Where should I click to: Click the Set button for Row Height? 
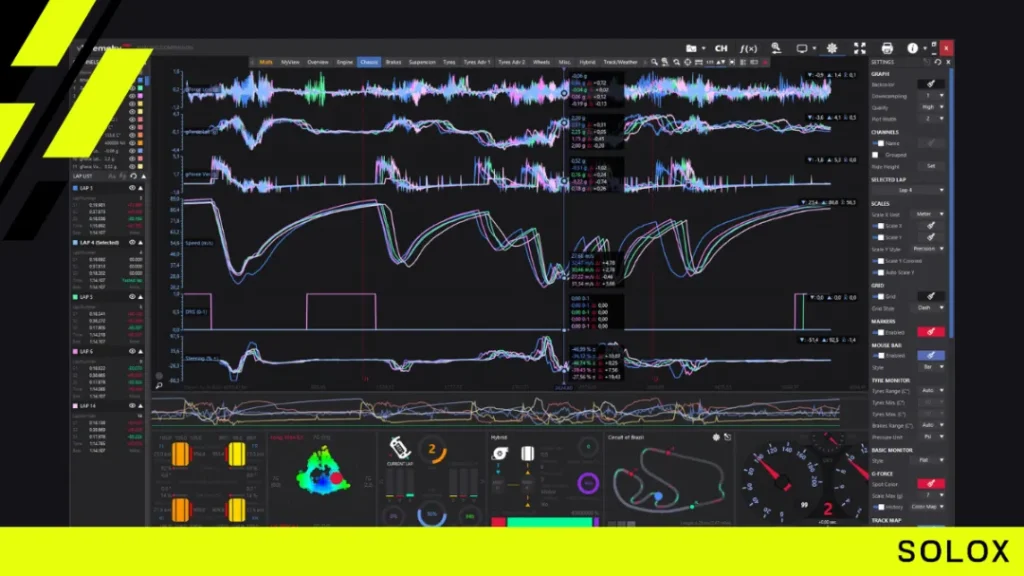pyautogui.click(x=931, y=166)
